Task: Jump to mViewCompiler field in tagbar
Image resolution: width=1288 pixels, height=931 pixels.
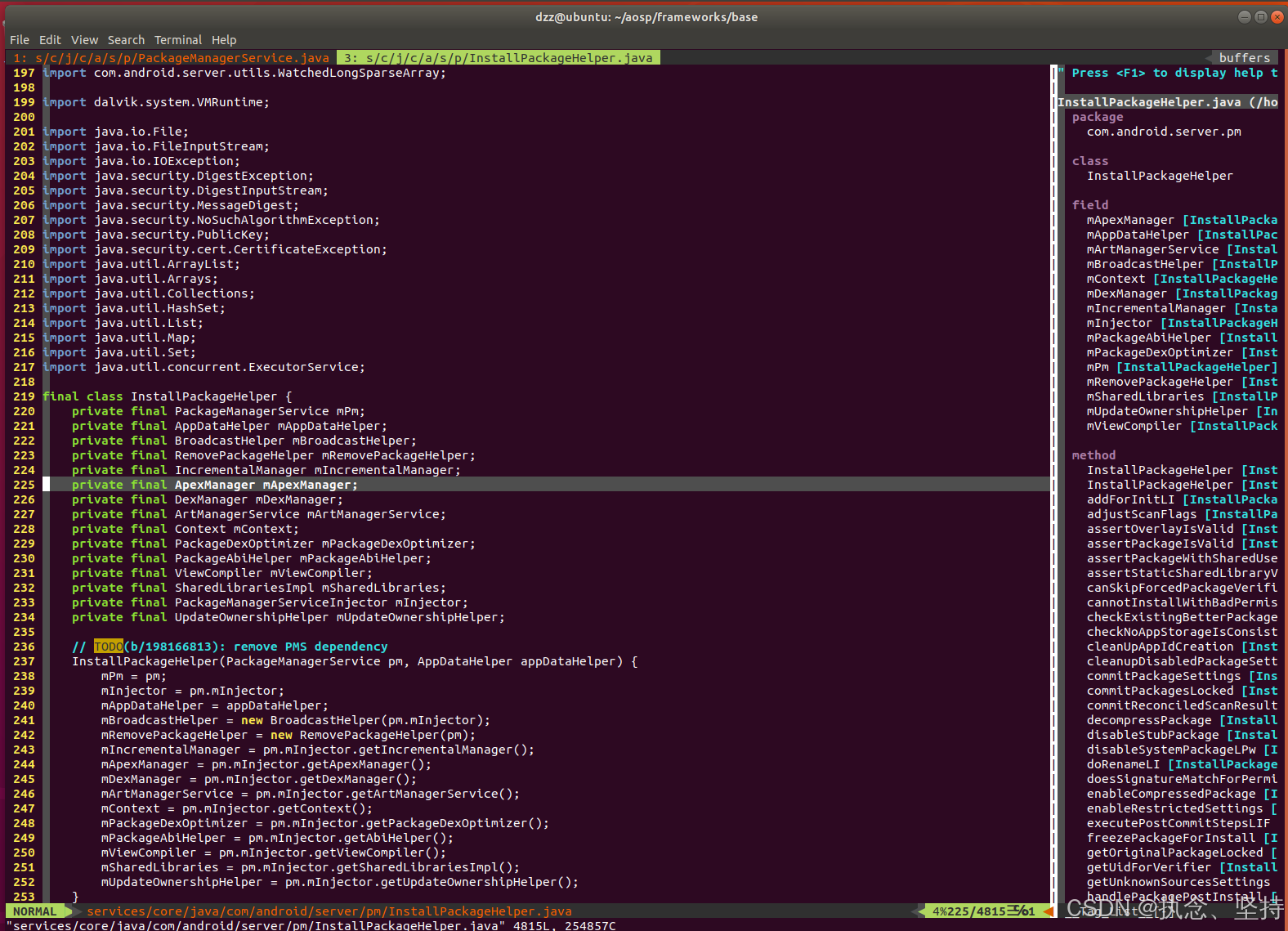Action: click(x=1182, y=426)
